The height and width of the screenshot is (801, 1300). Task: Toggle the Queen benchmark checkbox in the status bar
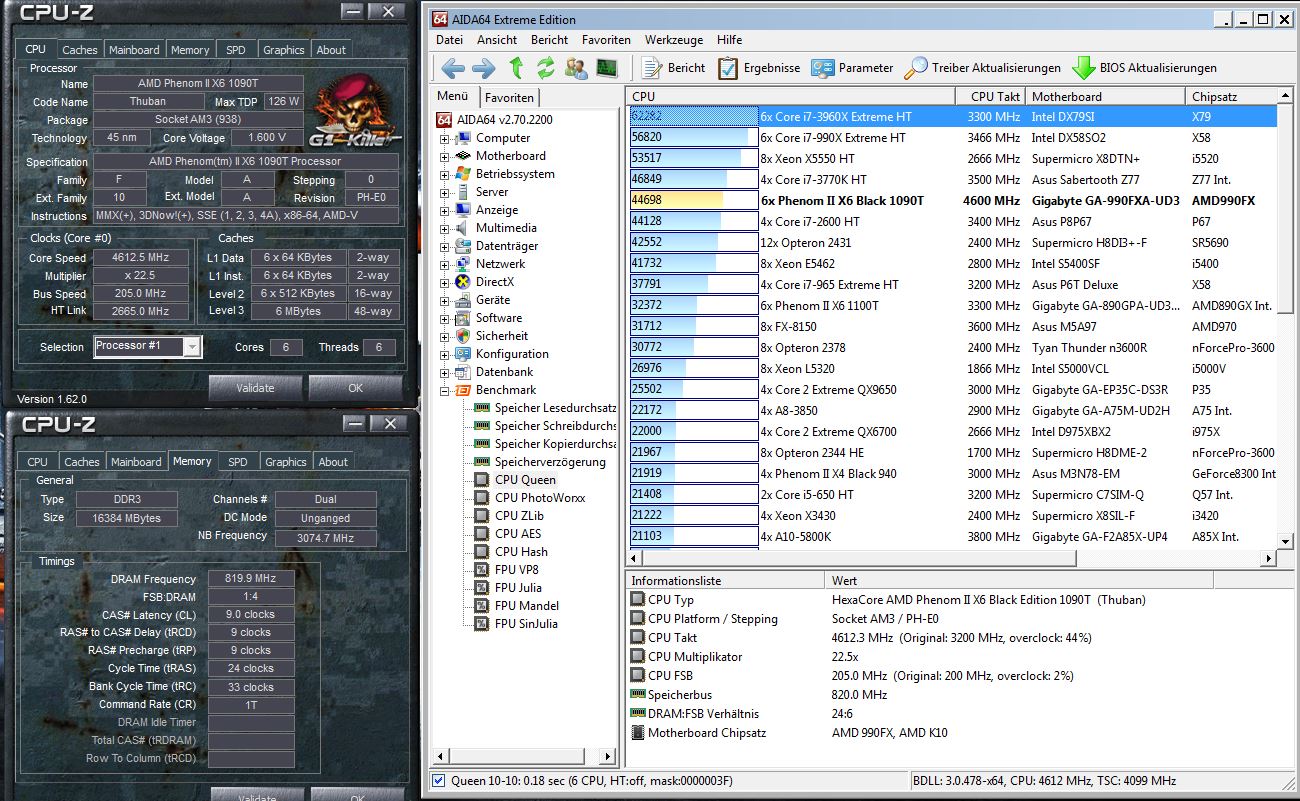(438, 781)
